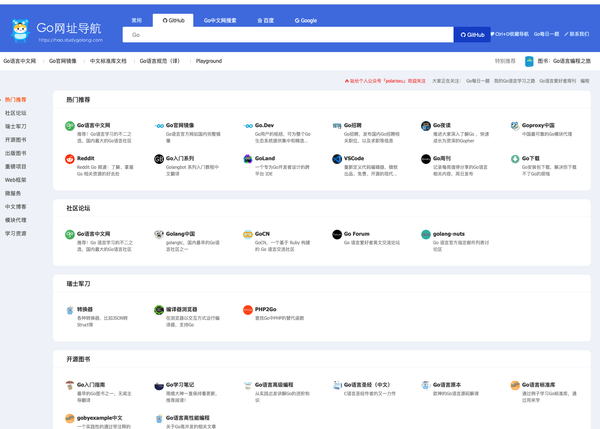Click the 联系我们 link

point(577,34)
